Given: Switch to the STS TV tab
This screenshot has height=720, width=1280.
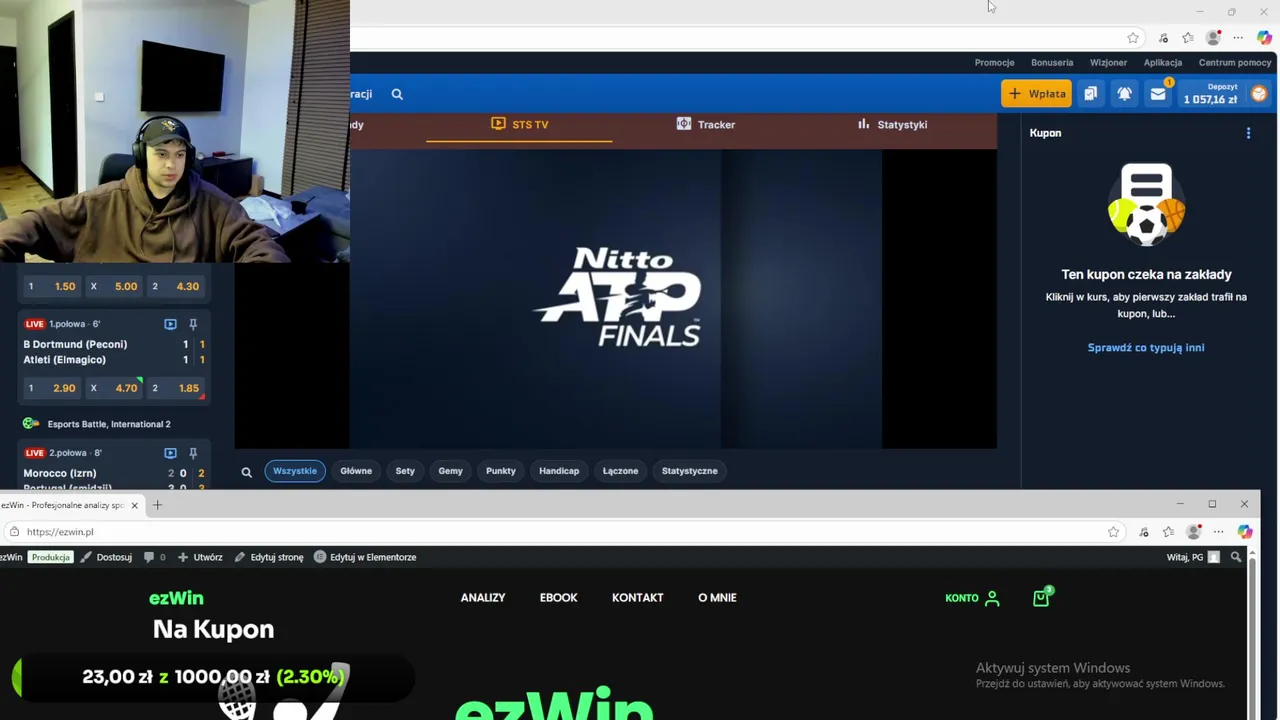Looking at the screenshot, I should coord(520,125).
